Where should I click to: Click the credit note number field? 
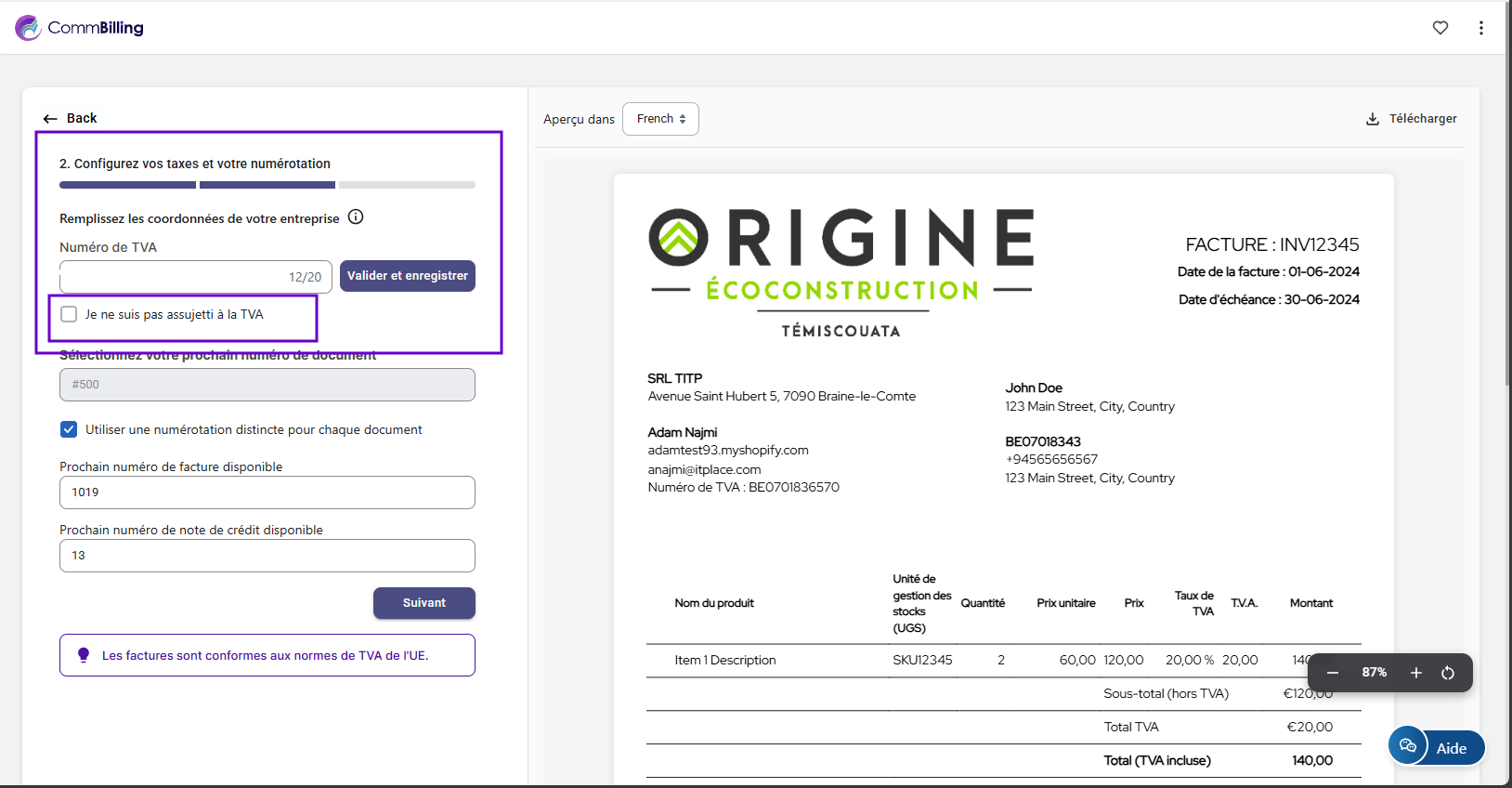[x=267, y=556]
